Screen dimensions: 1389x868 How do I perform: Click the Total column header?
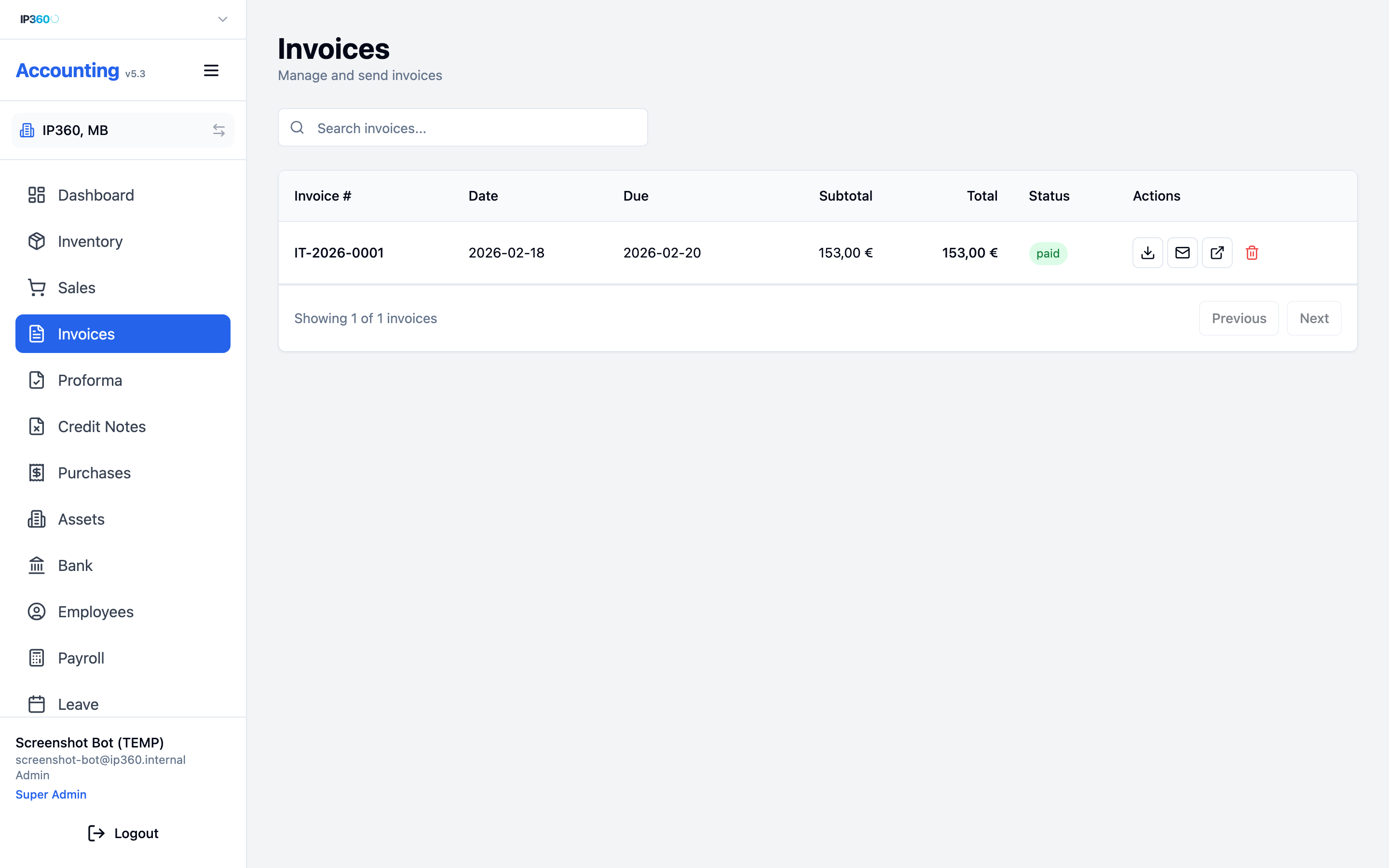click(x=982, y=196)
